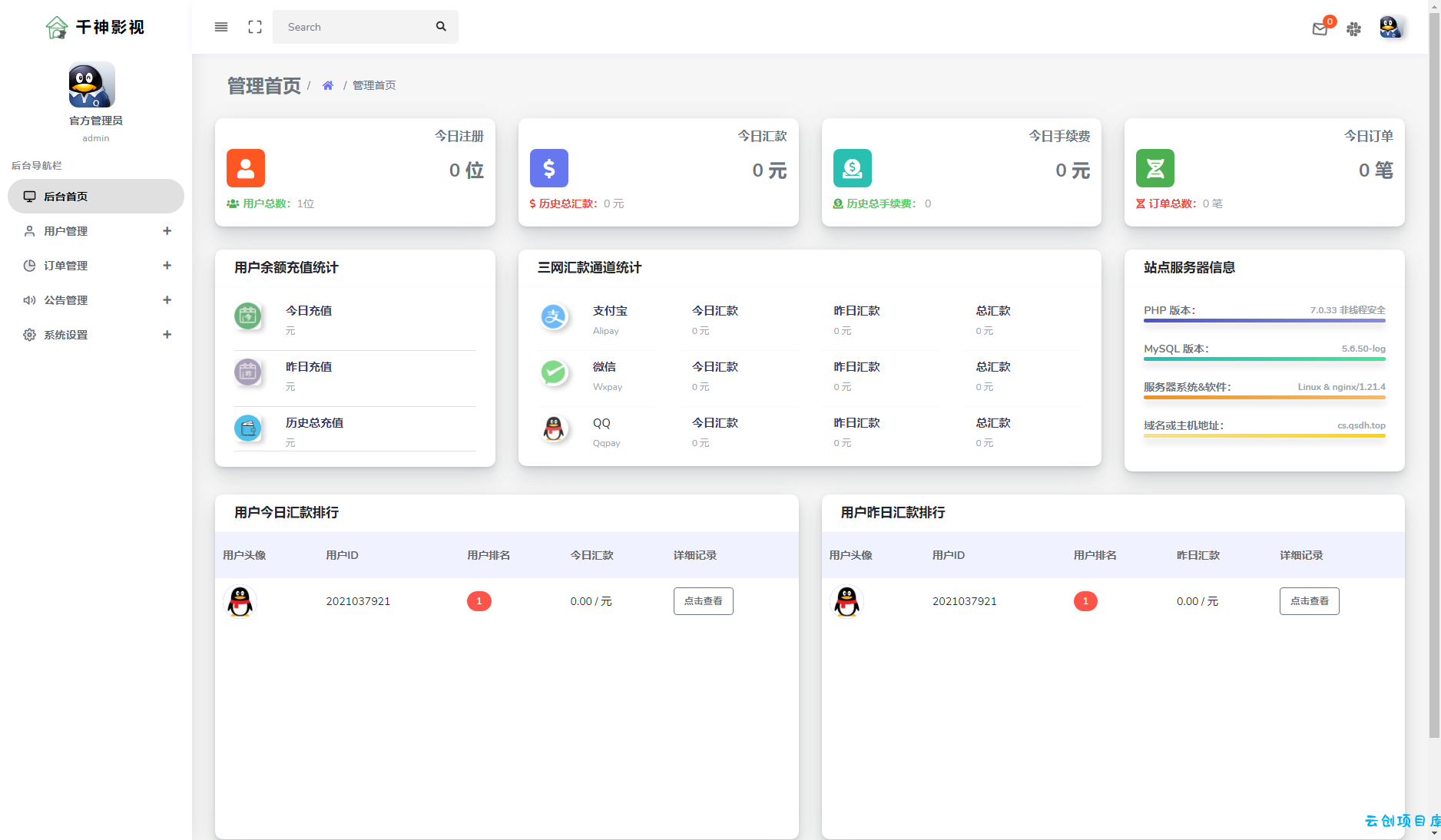
Task: Click 订单总数 stat text
Action: [x=1179, y=203]
